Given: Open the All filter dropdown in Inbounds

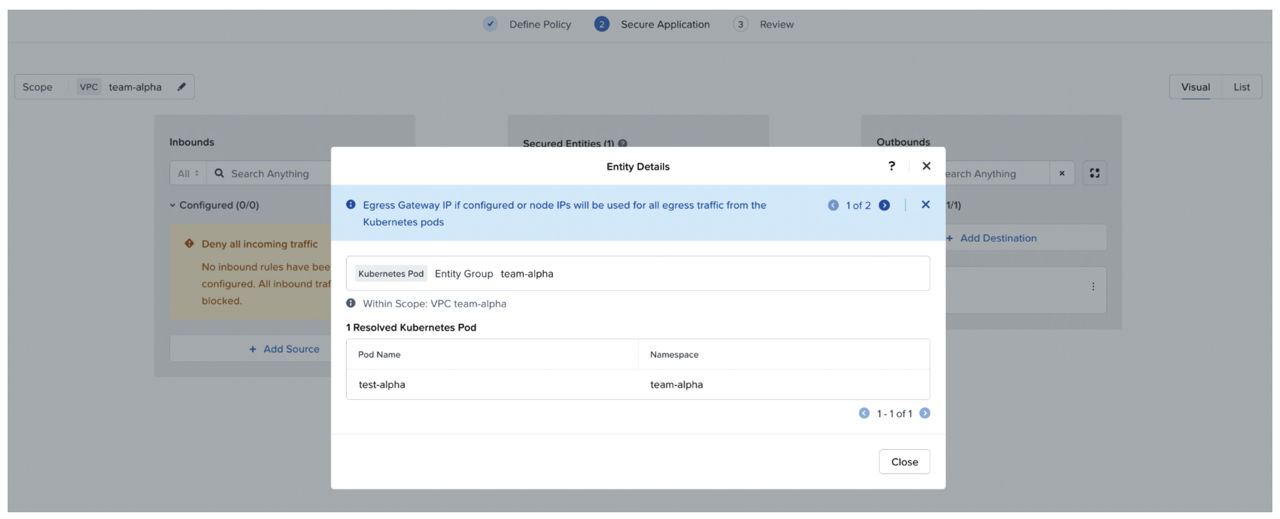Looking at the screenshot, I should [x=188, y=173].
